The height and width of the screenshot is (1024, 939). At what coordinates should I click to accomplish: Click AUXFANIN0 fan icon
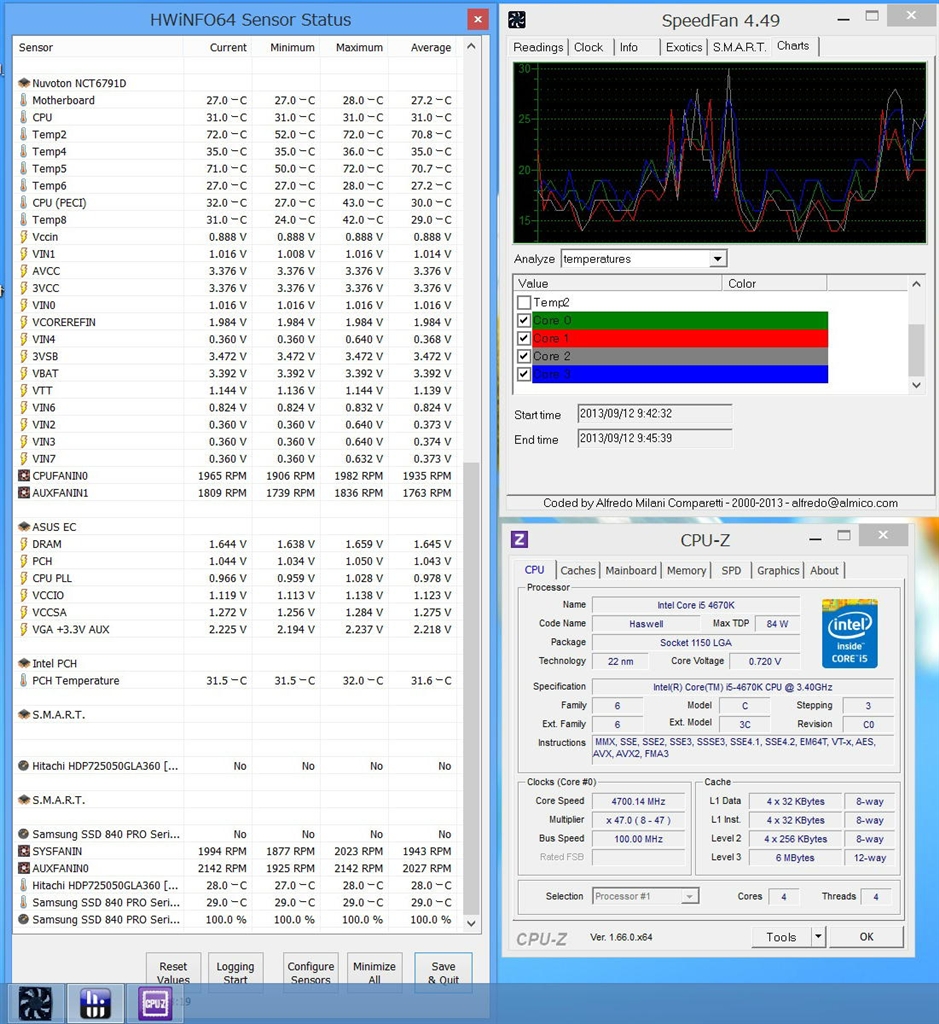24,868
